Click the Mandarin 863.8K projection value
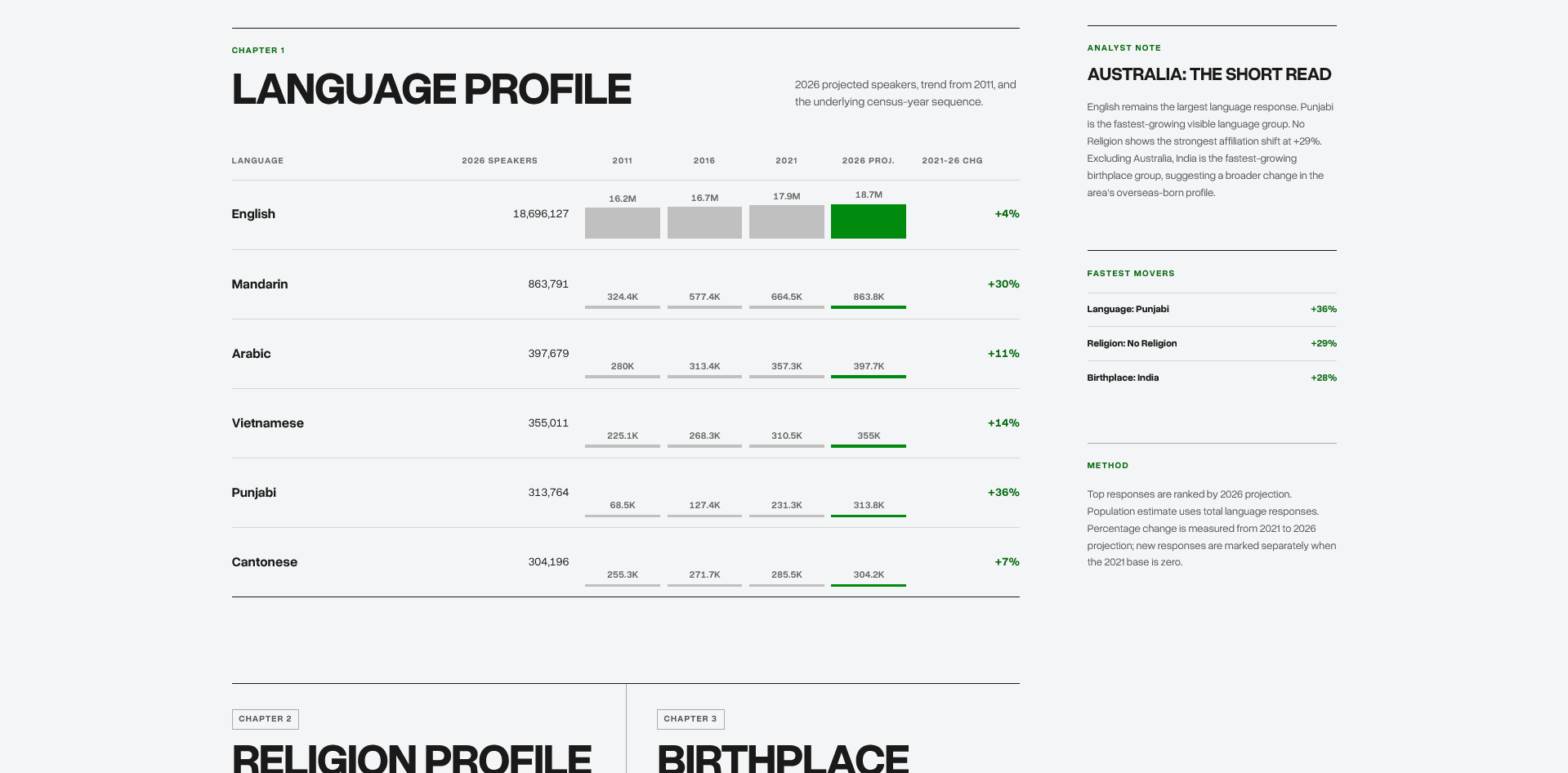This screenshot has width=1568, height=773. [x=869, y=297]
